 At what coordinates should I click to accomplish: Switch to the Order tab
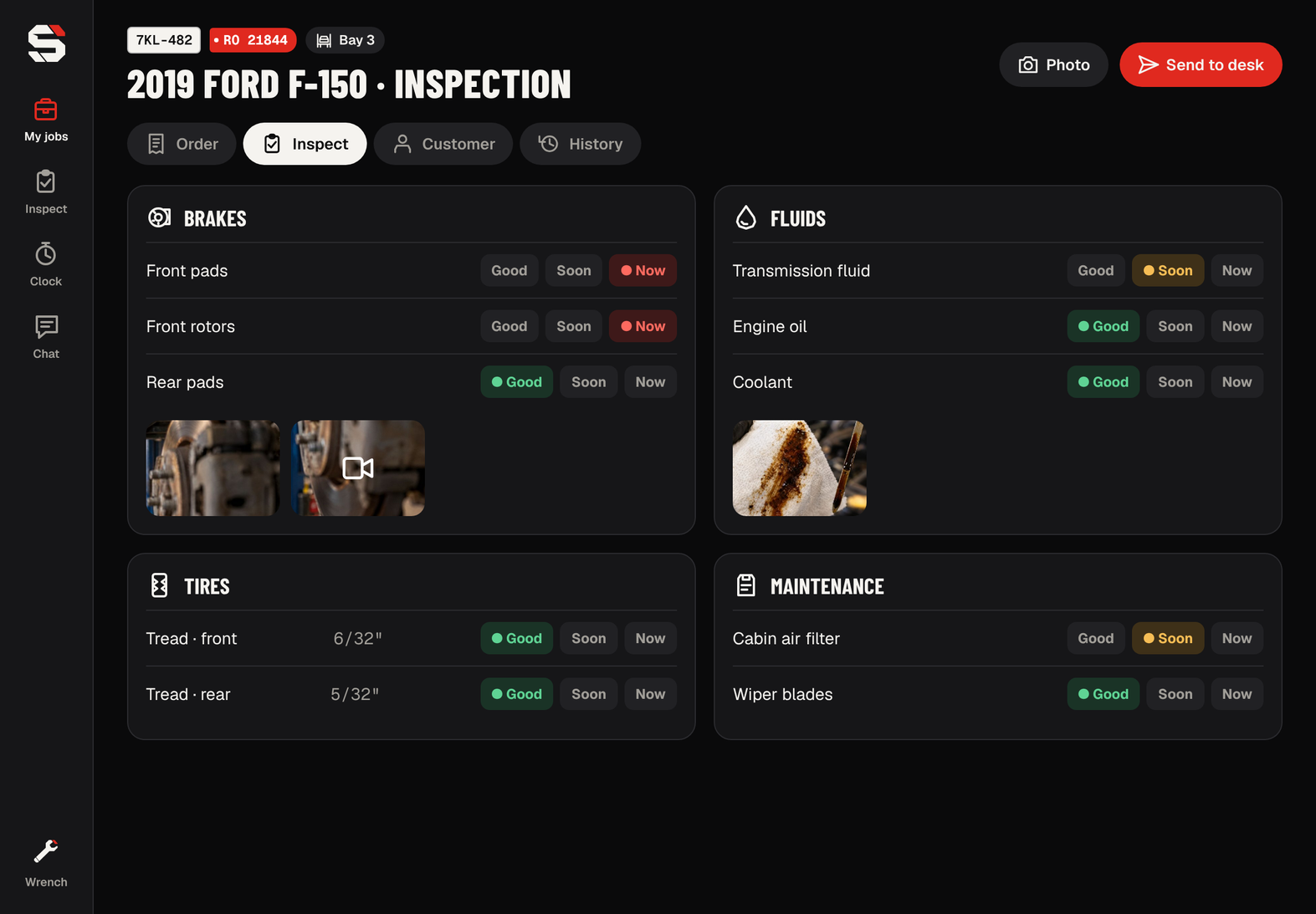coord(182,144)
